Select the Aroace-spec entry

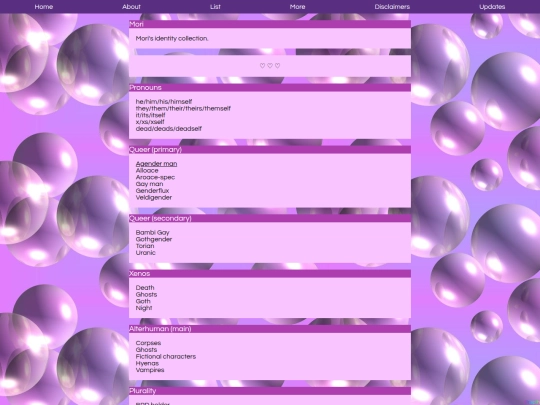pos(155,177)
